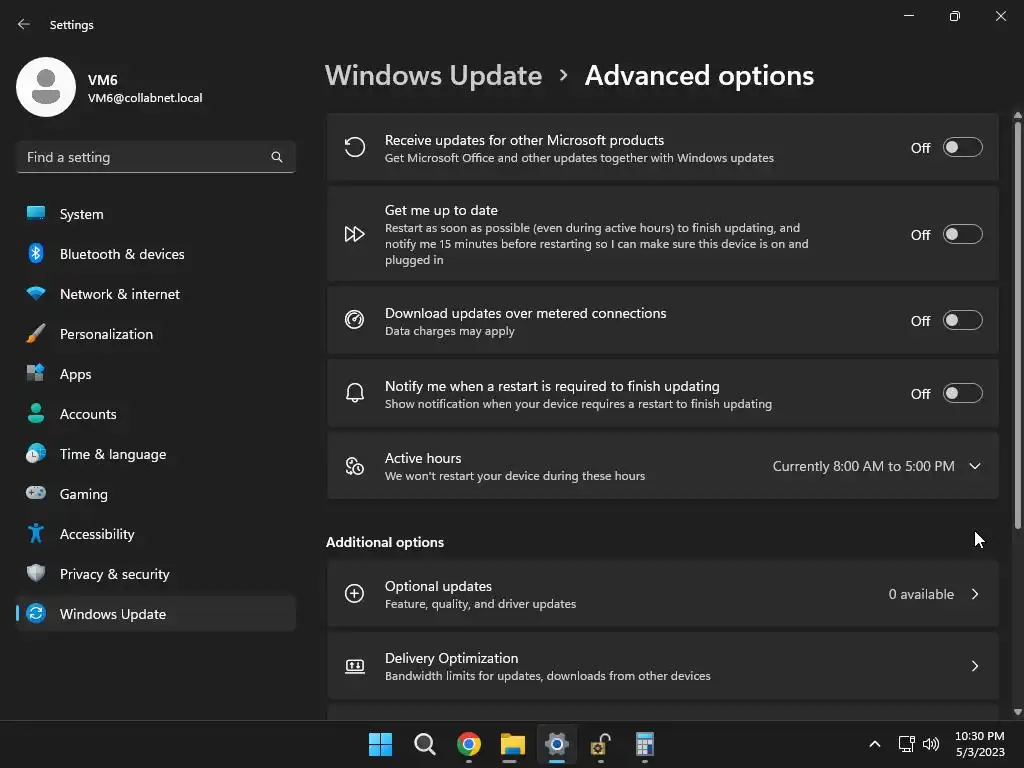Click the Privacy & security shield icon

coord(36,573)
